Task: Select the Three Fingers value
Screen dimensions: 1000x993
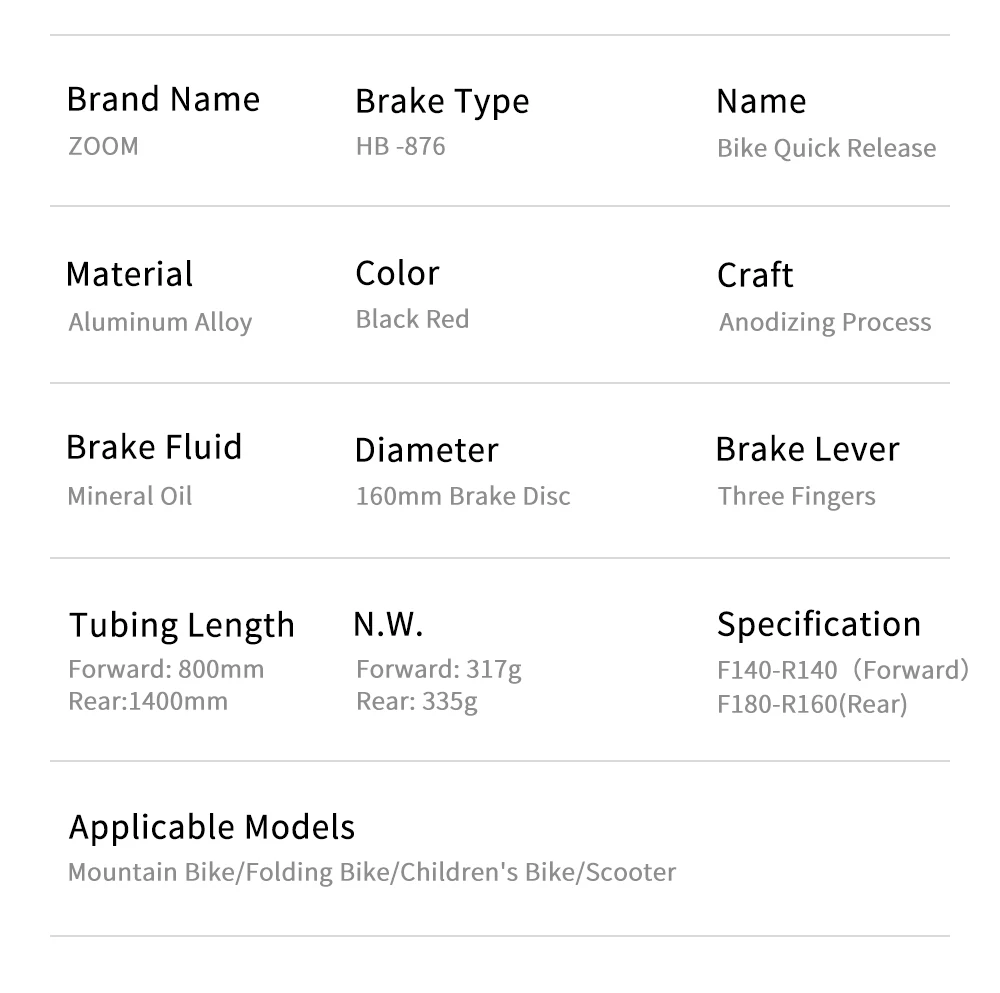Action: point(796,496)
